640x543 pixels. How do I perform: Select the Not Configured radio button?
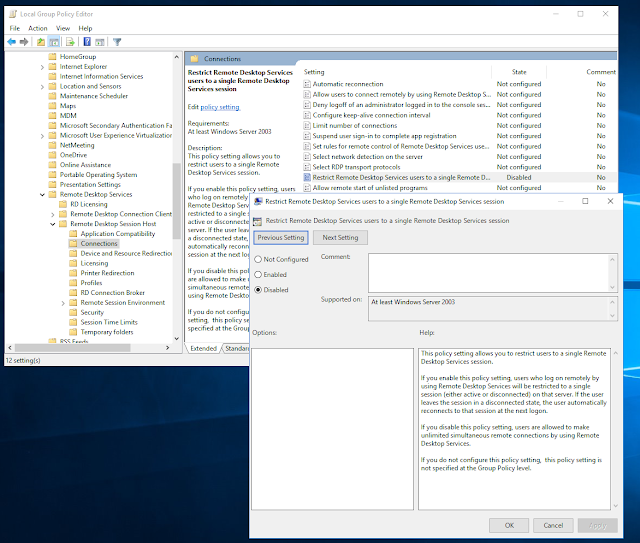(x=258, y=259)
